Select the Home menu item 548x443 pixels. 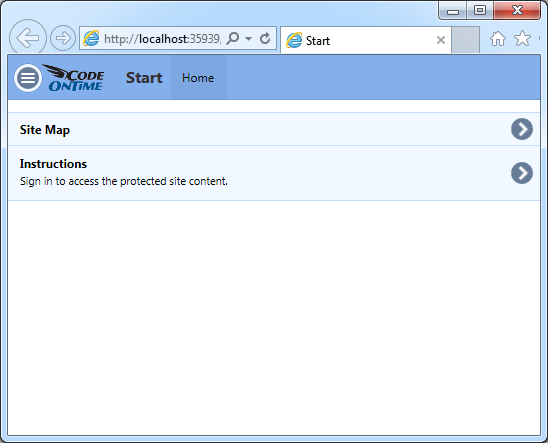coord(198,78)
